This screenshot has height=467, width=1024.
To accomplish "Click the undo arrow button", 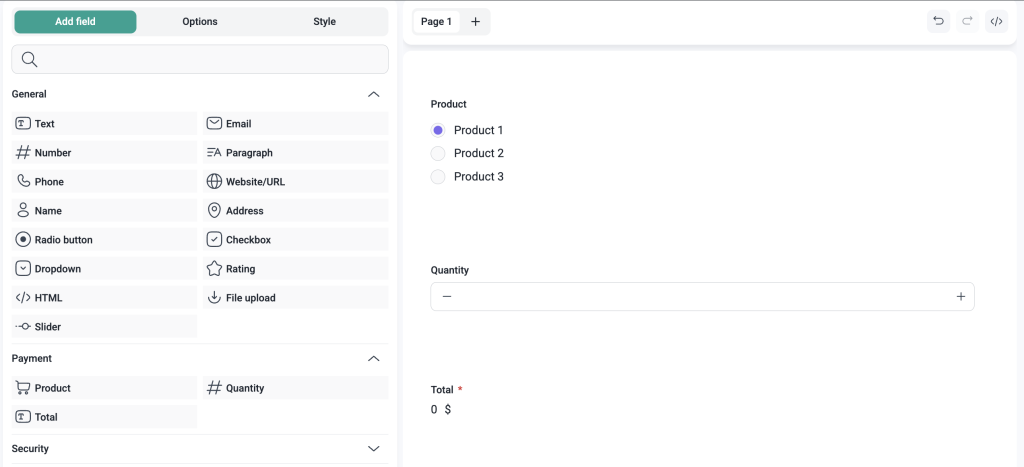I will pyautogui.click(x=938, y=22).
